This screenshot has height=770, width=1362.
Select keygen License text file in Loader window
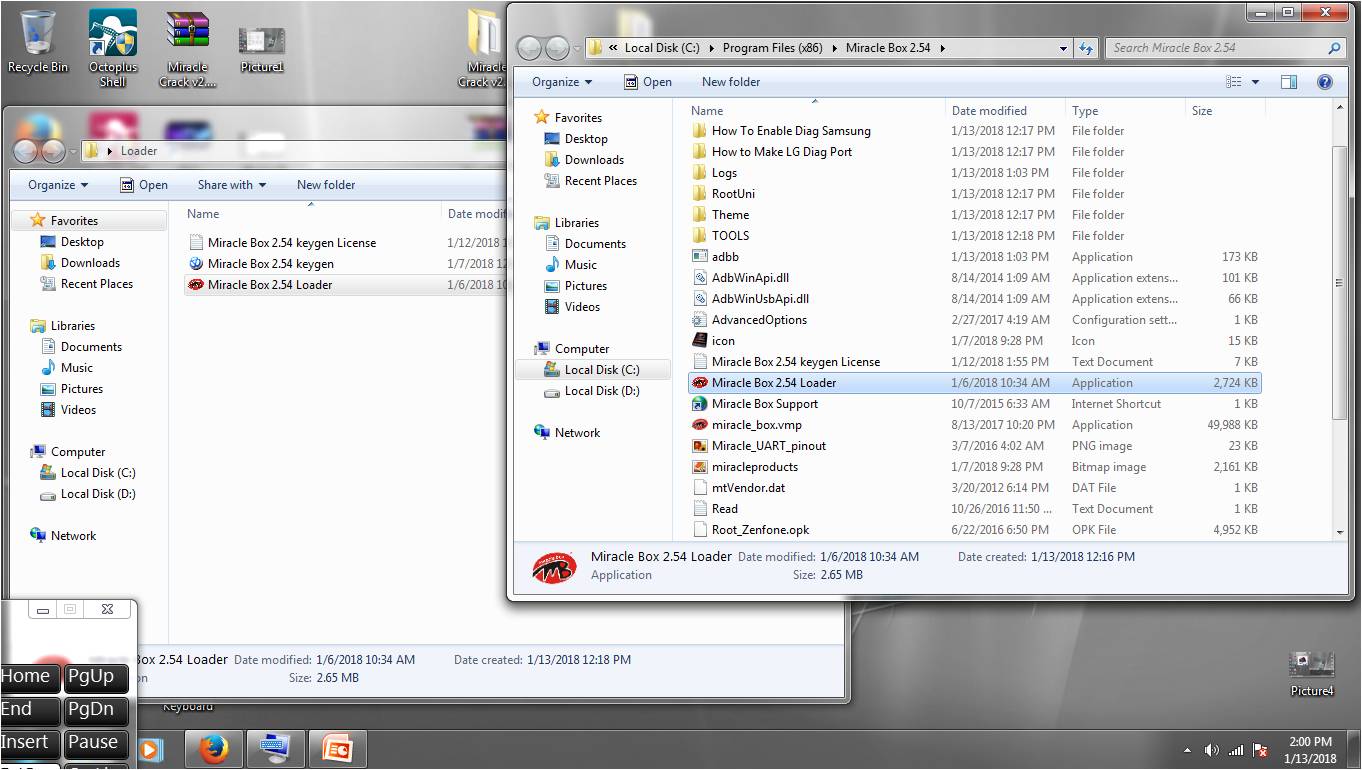(291, 243)
